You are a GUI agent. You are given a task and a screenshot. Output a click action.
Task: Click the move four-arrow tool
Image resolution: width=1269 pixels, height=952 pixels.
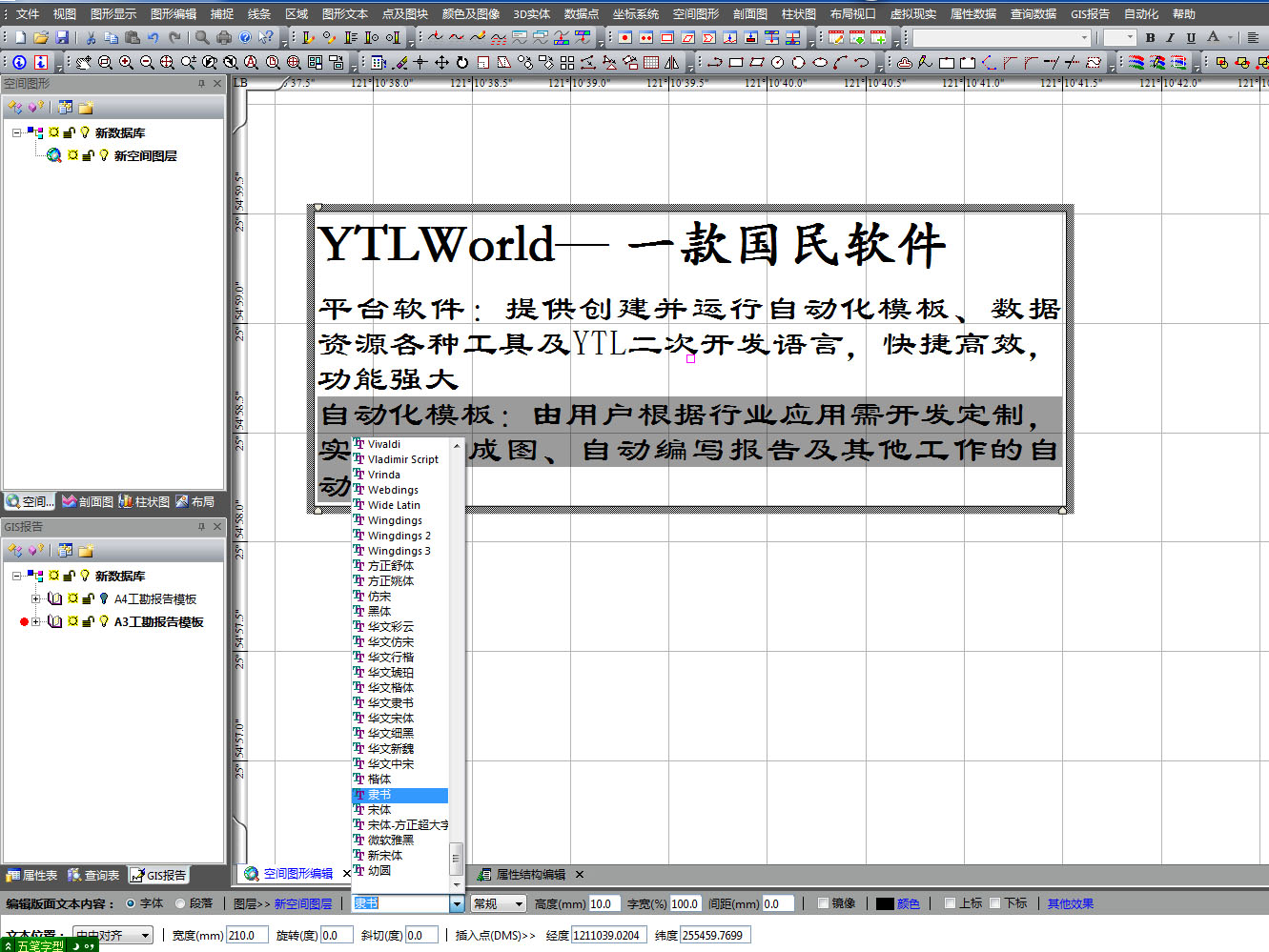click(x=441, y=62)
